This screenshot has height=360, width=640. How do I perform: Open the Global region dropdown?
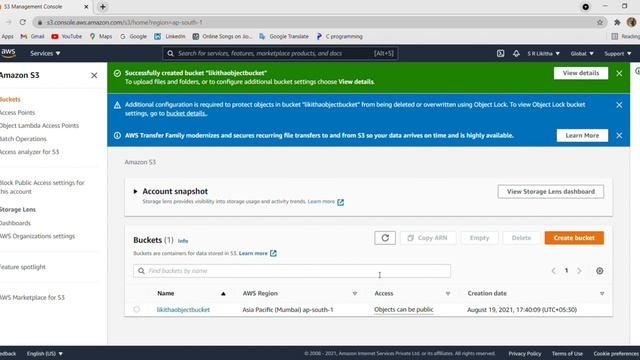click(582, 53)
